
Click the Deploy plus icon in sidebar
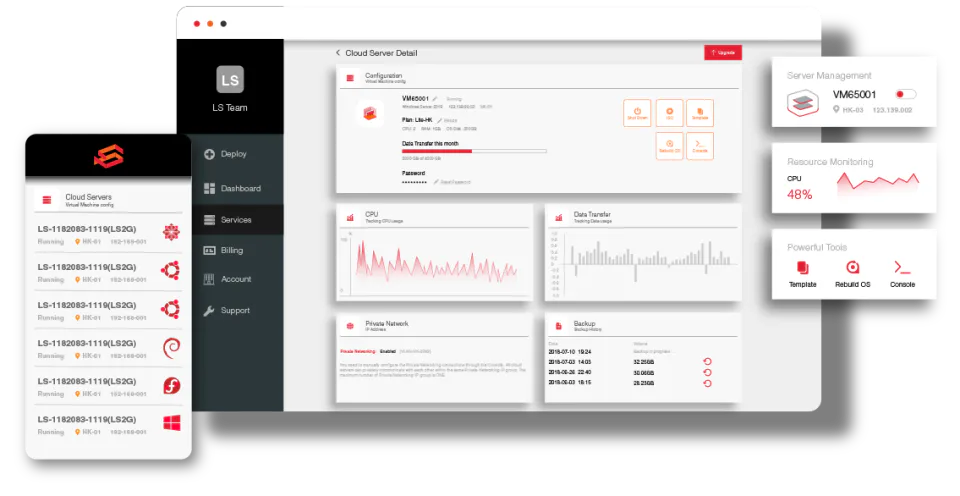coord(209,154)
